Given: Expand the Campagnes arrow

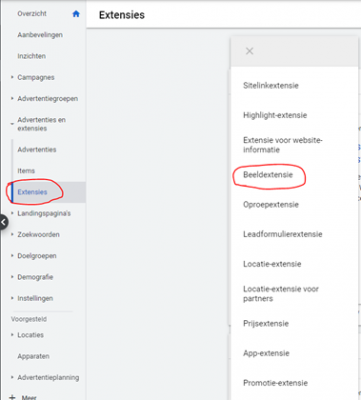Looking at the screenshot, I should pyautogui.click(x=12, y=77).
